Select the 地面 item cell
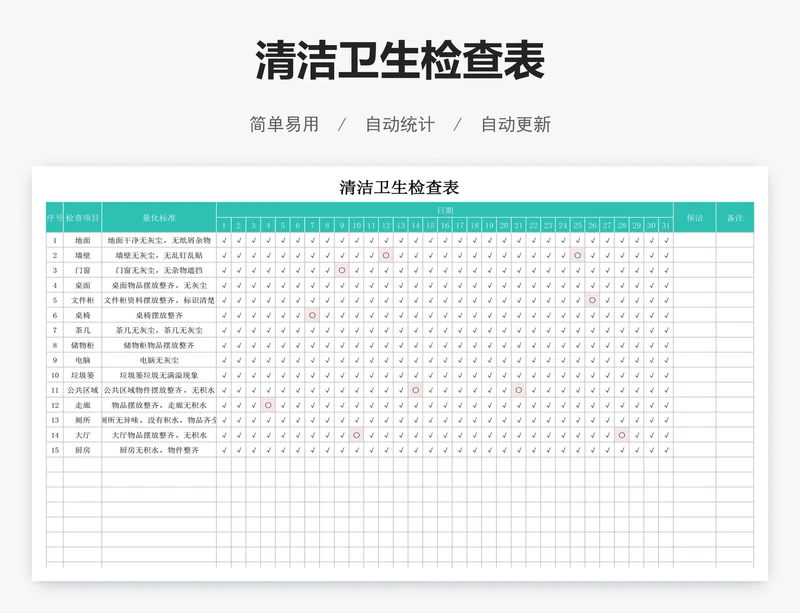The height and width of the screenshot is (613, 800). tap(83, 240)
